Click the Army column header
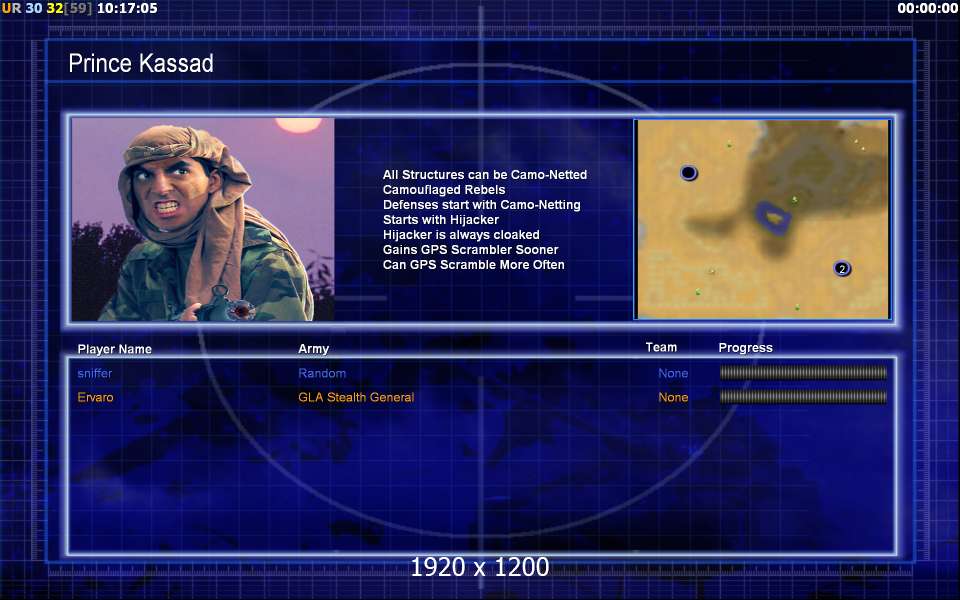 [x=313, y=348]
